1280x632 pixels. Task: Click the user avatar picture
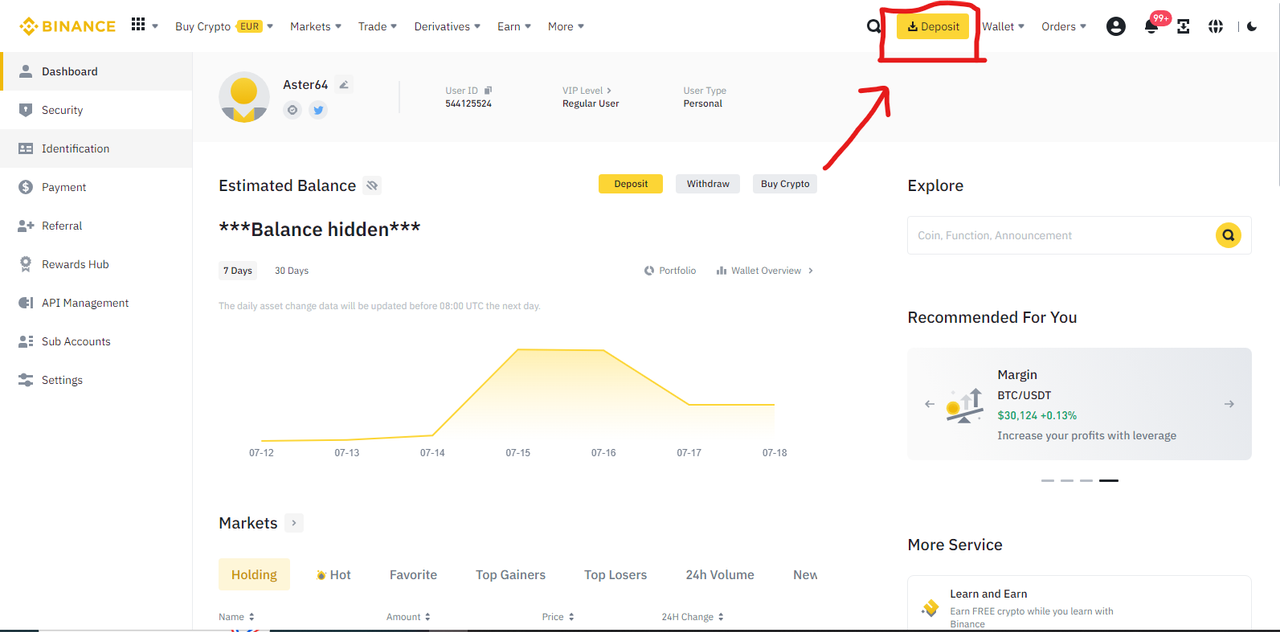point(244,97)
